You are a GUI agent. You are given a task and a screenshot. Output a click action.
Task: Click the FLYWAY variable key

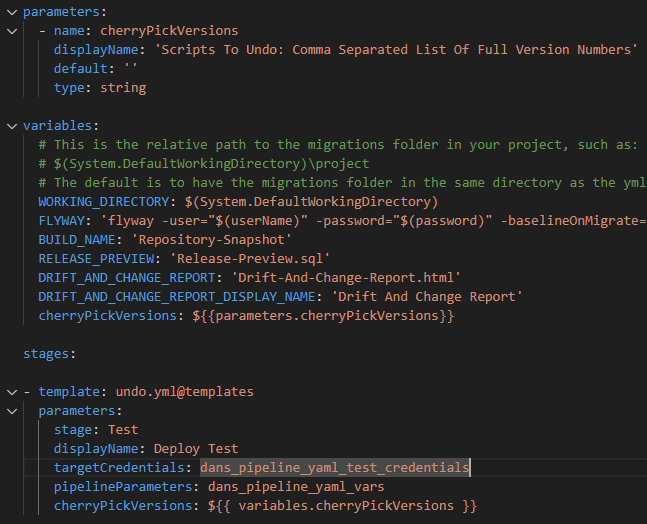61,220
